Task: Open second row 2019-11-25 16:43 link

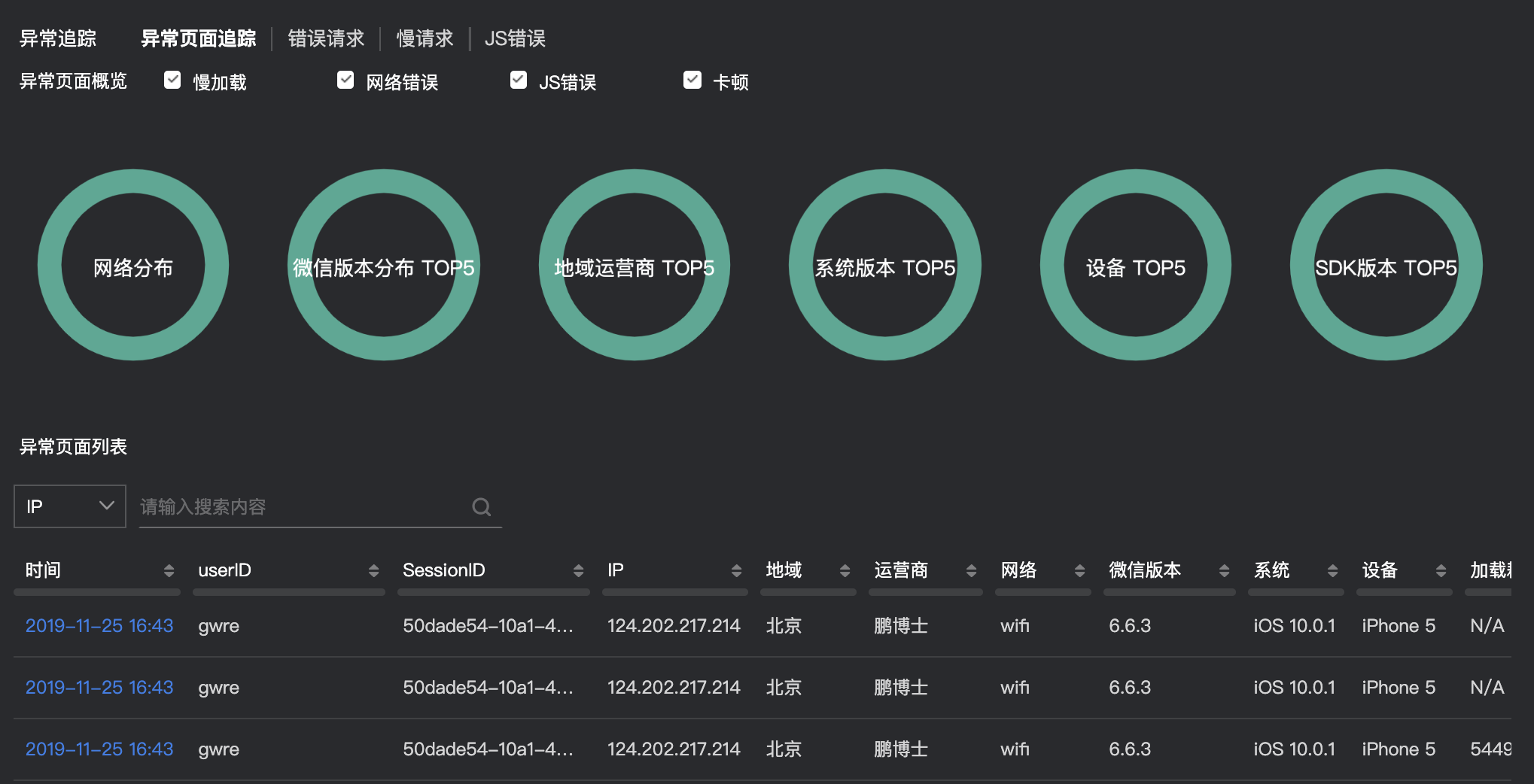Action: coord(99,688)
